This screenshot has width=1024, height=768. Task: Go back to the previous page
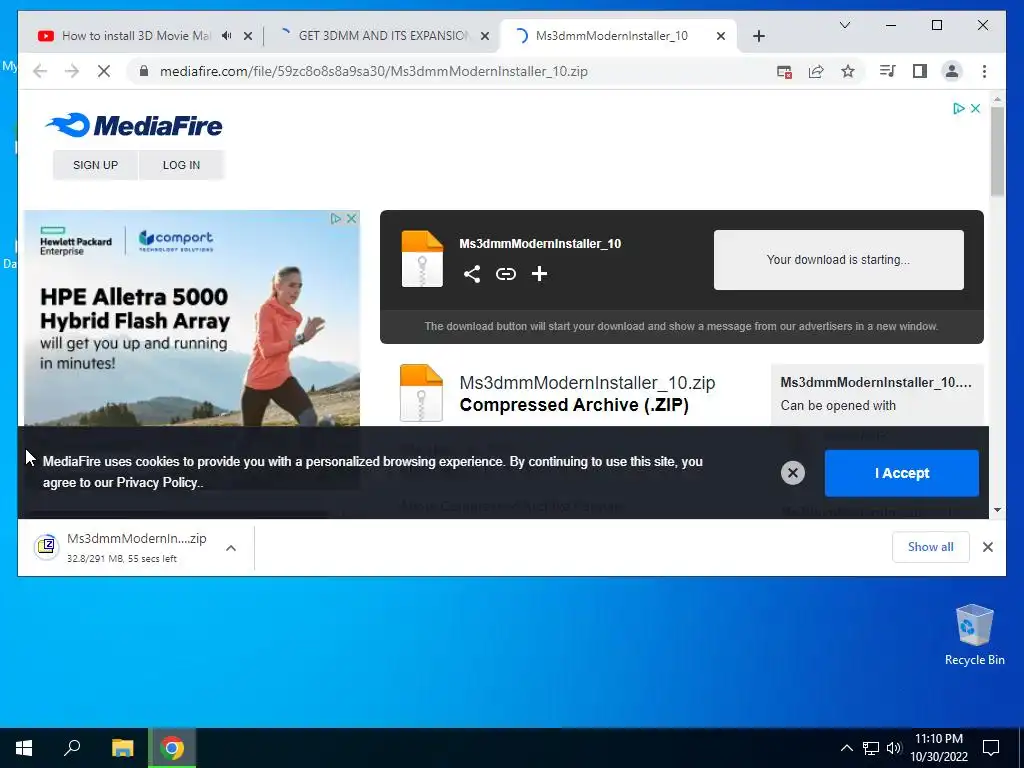pos(40,71)
